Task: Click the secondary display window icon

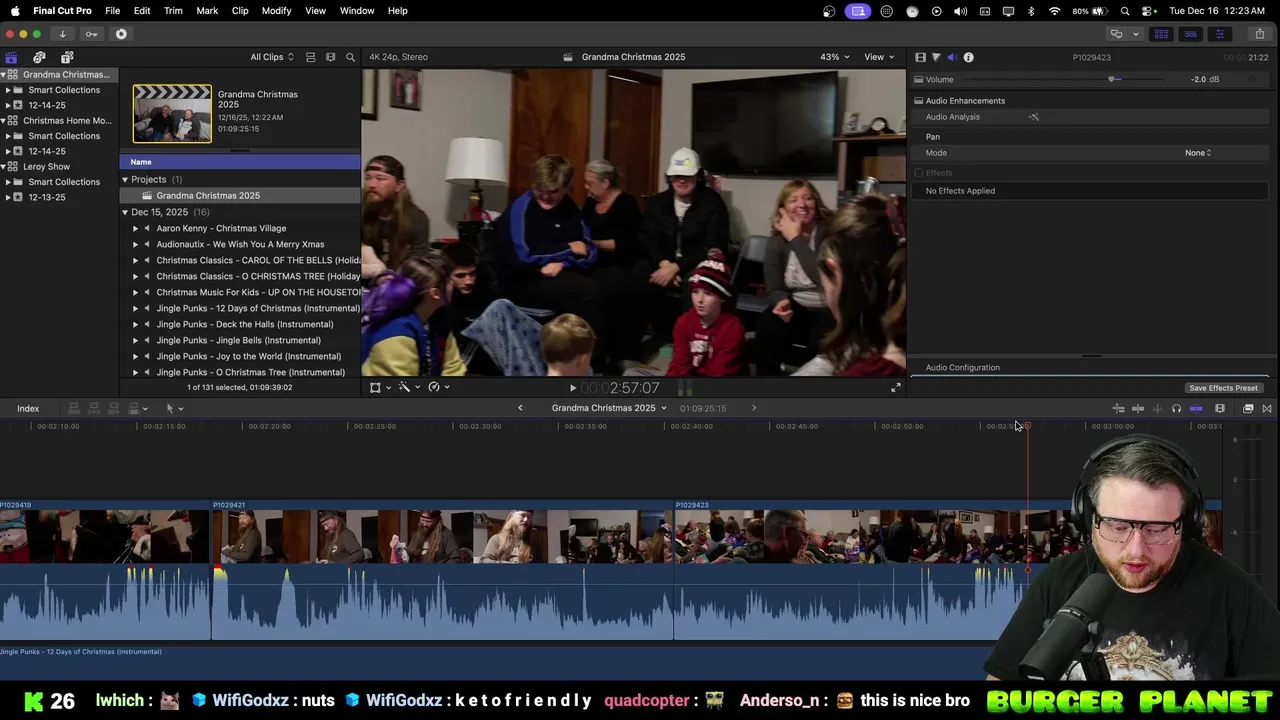Action: point(1116,34)
